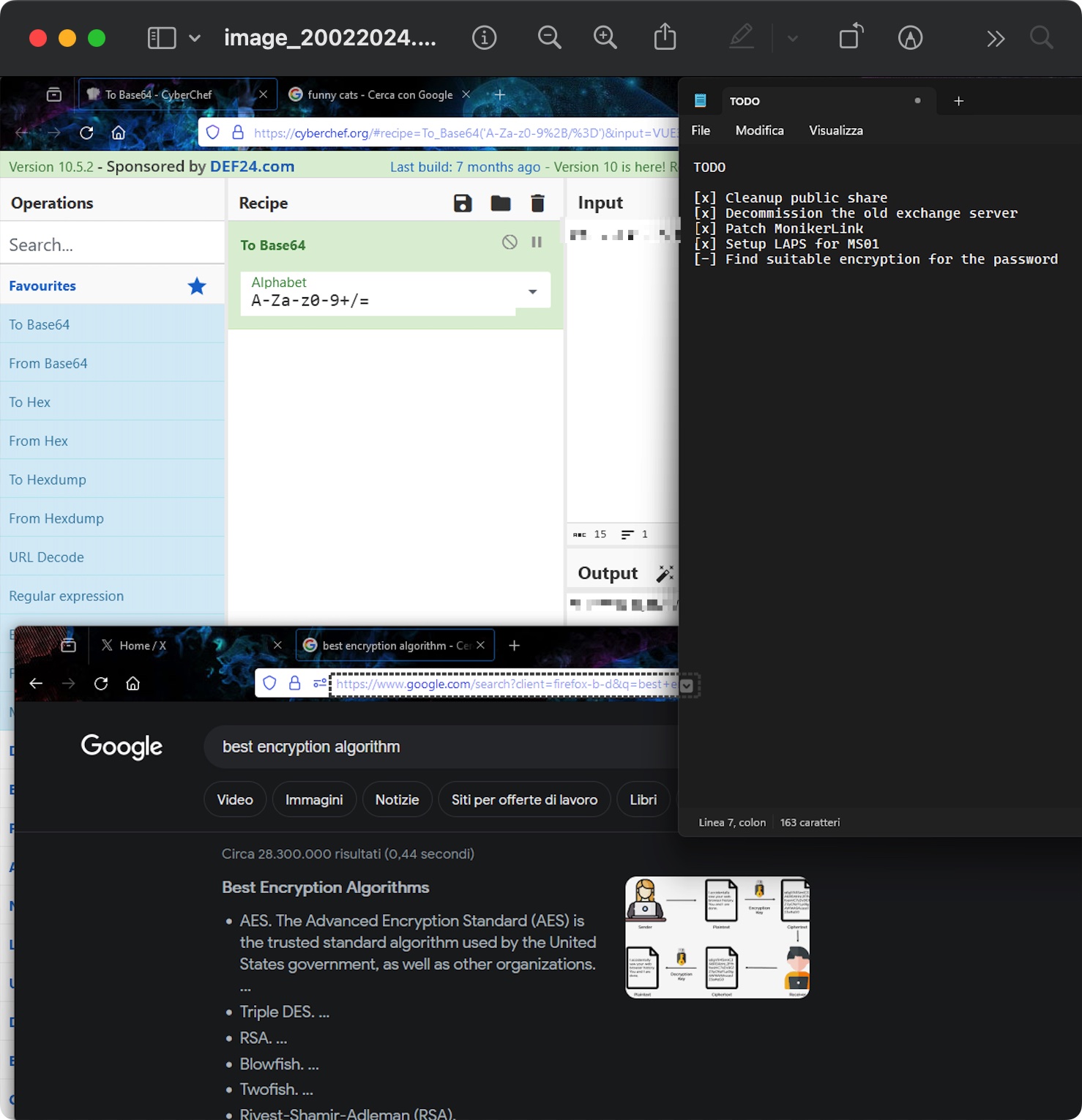Screen dimensions: 1082x1120
Task: Select the Regular expression operation
Action: tap(112, 596)
